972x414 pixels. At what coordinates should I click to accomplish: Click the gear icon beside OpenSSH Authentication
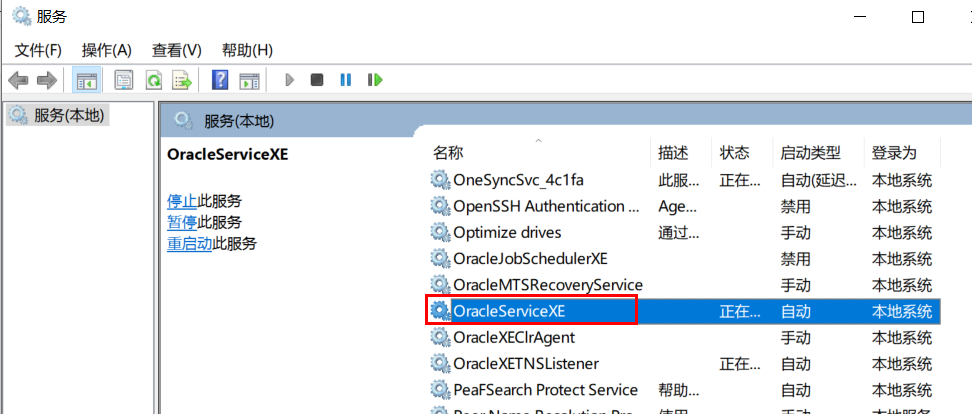440,206
